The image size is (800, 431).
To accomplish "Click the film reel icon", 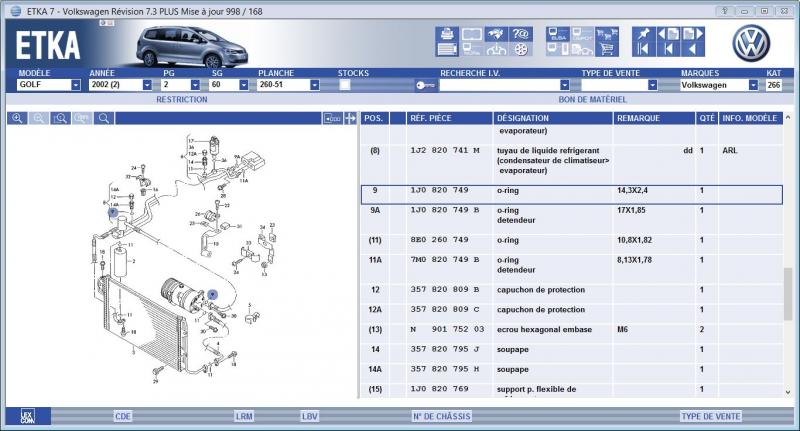I will click(520, 49).
